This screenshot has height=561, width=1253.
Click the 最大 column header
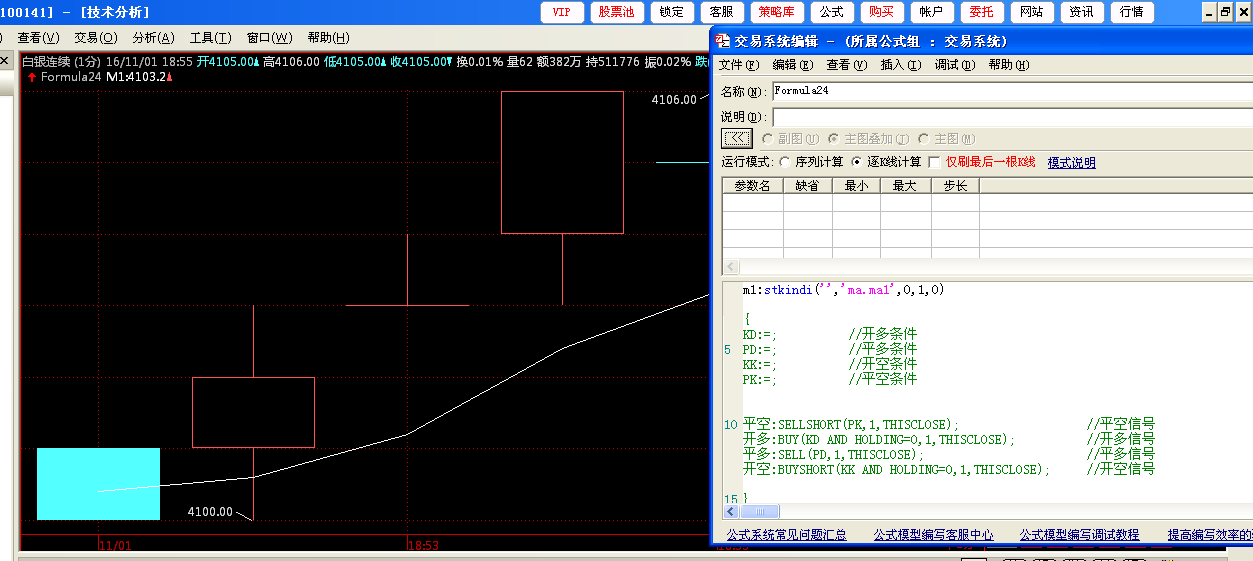click(905, 186)
